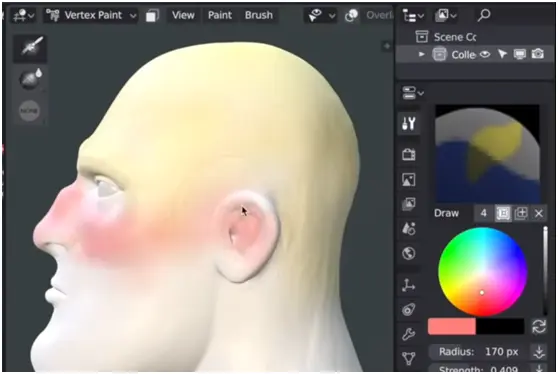Unlink the Draw brush

[x=539, y=213]
